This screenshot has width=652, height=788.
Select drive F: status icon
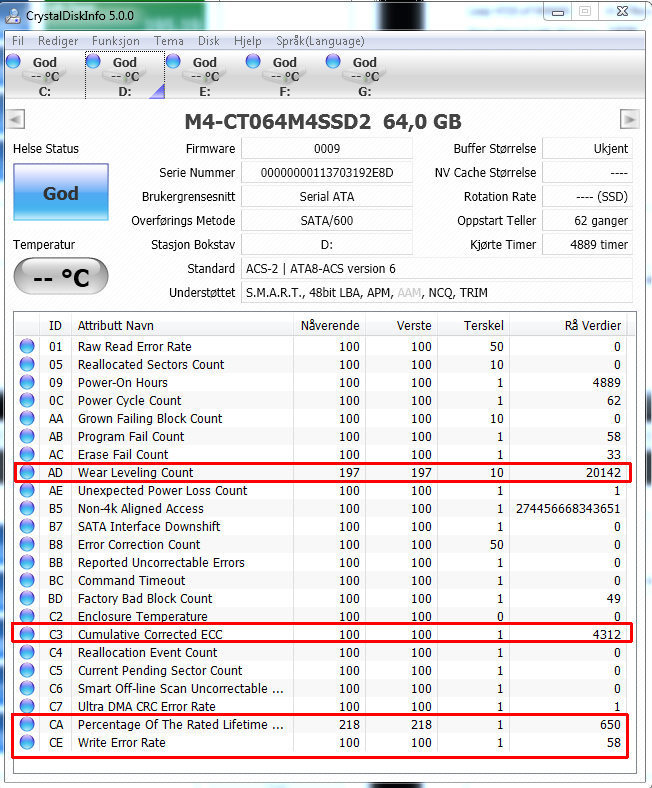[x=253, y=61]
